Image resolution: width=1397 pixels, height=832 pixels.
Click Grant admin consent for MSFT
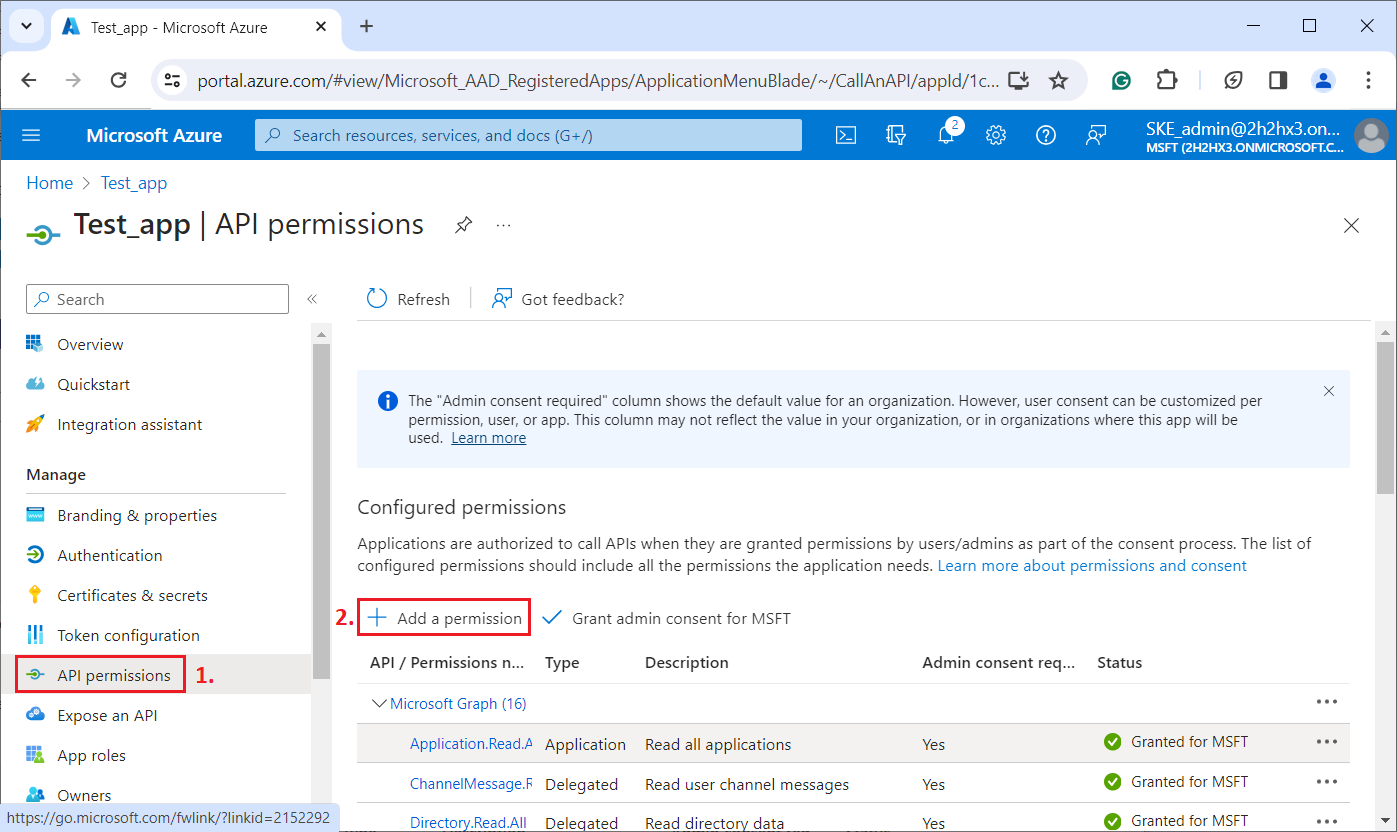(x=667, y=618)
